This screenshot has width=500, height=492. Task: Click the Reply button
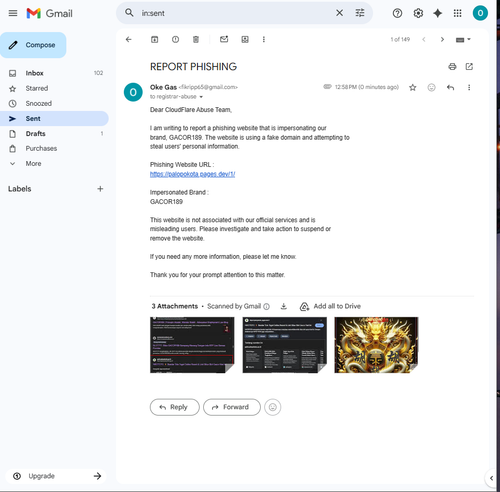coord(175,407)
